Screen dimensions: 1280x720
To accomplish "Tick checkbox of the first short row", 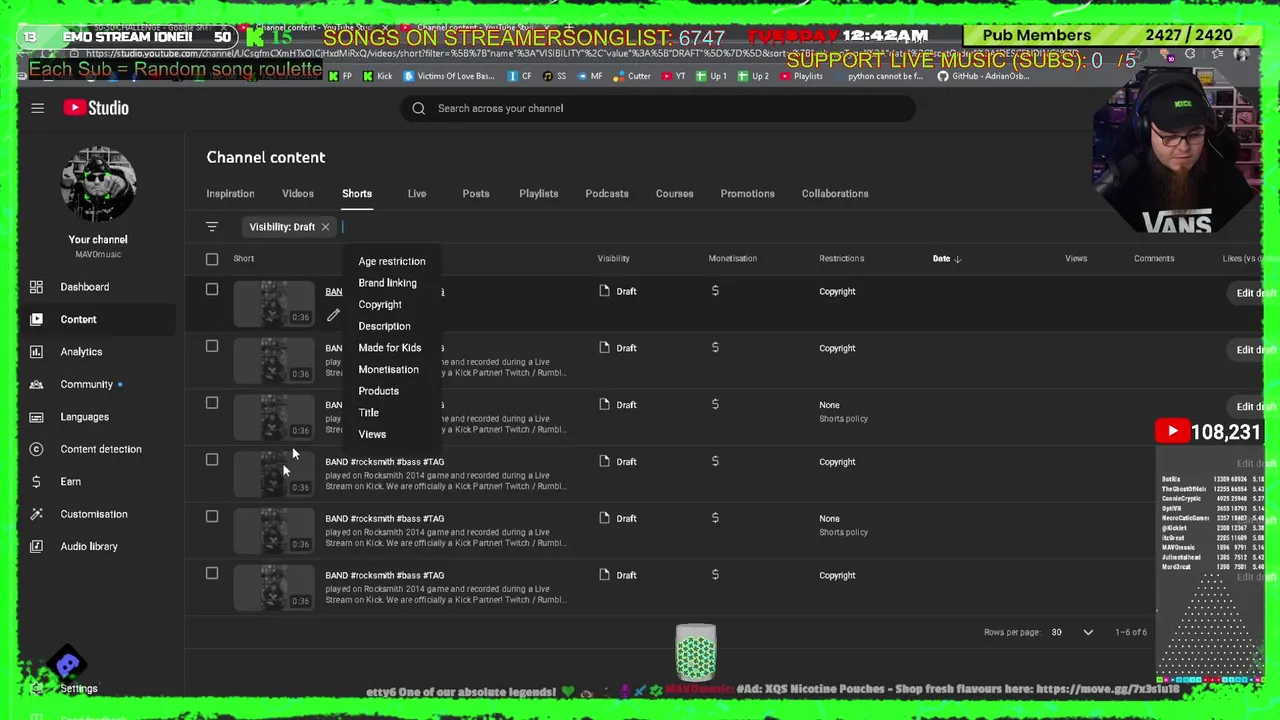I will tap(212, 290).
